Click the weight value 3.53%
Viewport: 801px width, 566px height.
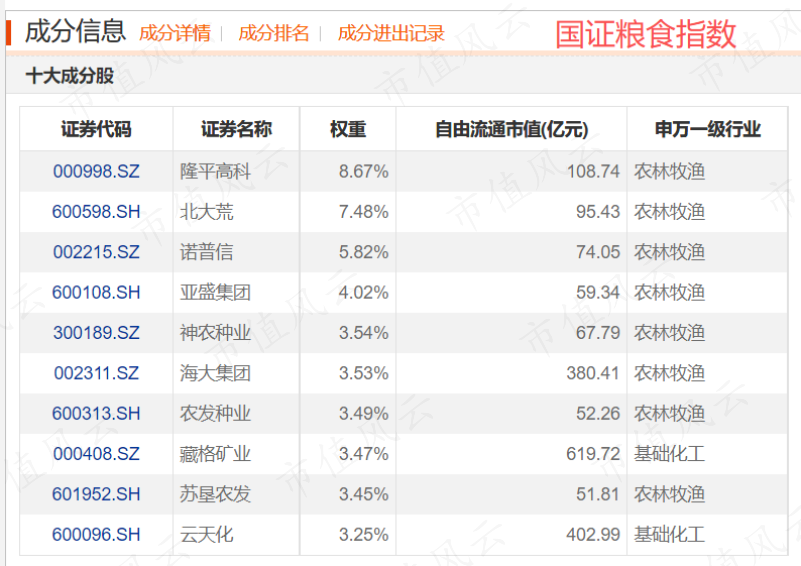[x=364, y=373]
